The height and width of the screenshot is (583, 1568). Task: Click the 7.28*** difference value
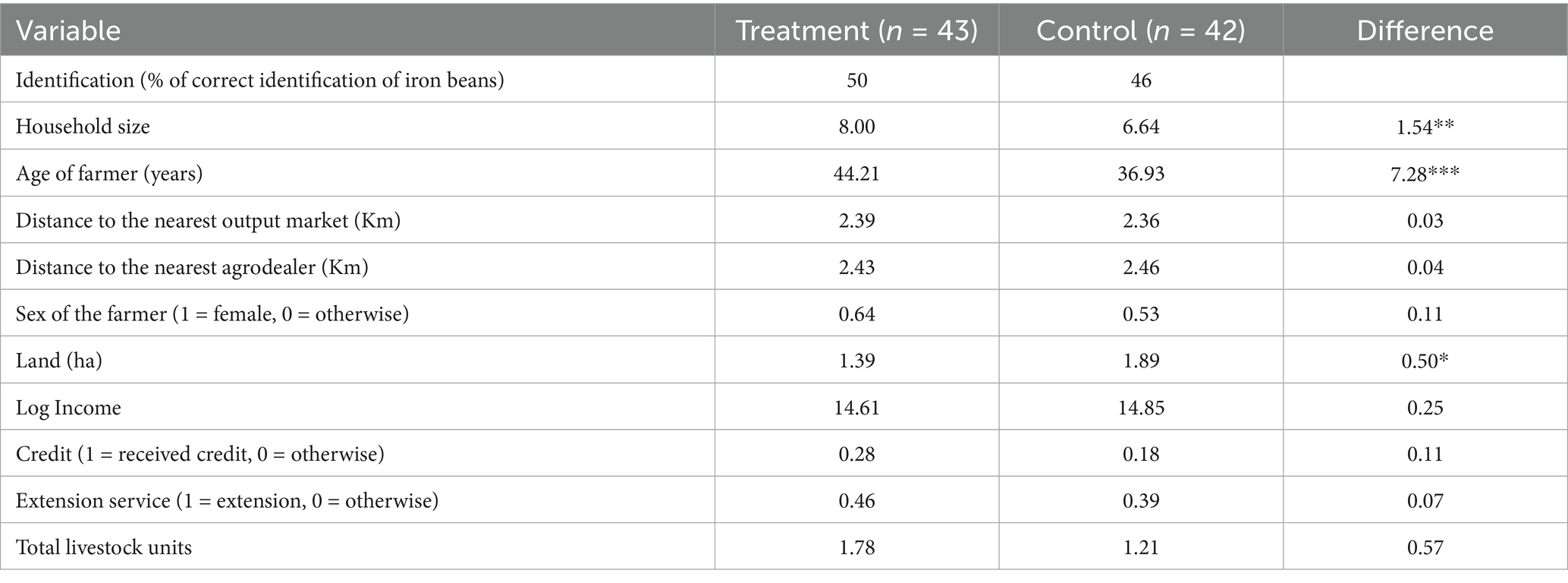(x=1425, y=174)
